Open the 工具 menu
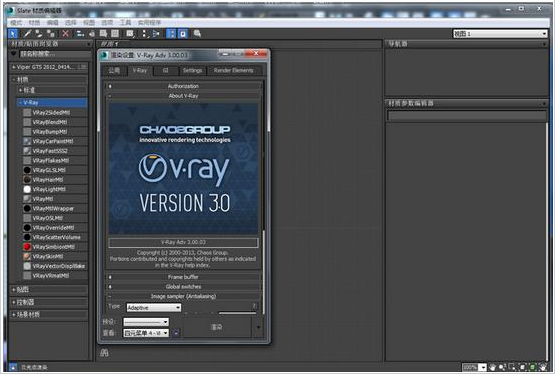This screenshot has width=555, height=375. coord(125,23)
